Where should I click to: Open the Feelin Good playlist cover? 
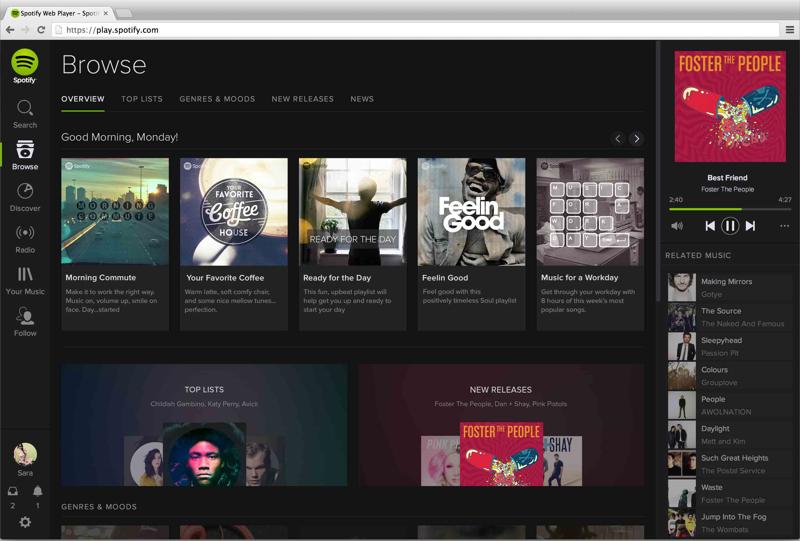tap(471, 211)
